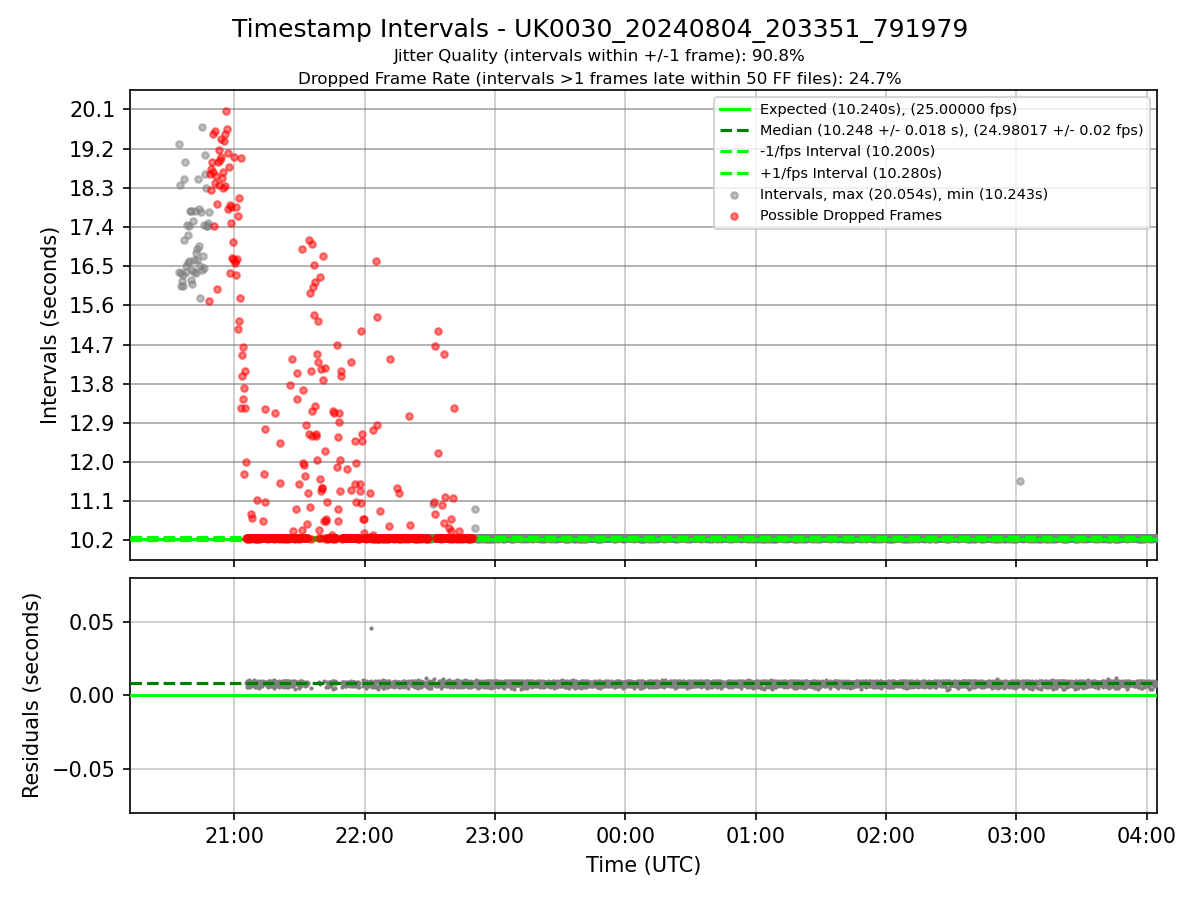Viewport: 1200px width, 900px height.
Task: Click the dark green dashed sample for 'Median'
Action: point(735,130)
